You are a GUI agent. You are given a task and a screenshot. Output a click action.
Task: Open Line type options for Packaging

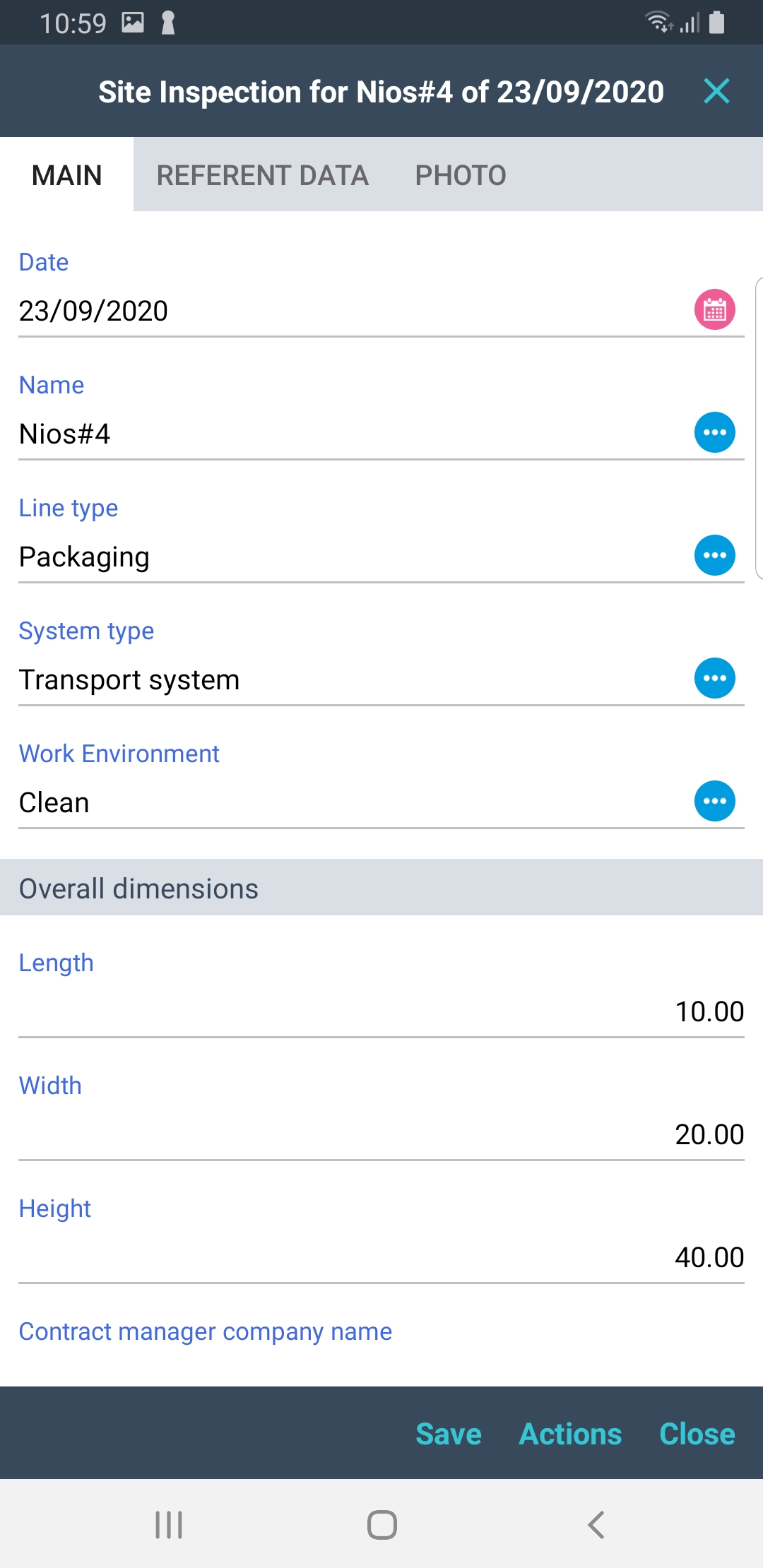pyautogui.click(x=714, y=555)
